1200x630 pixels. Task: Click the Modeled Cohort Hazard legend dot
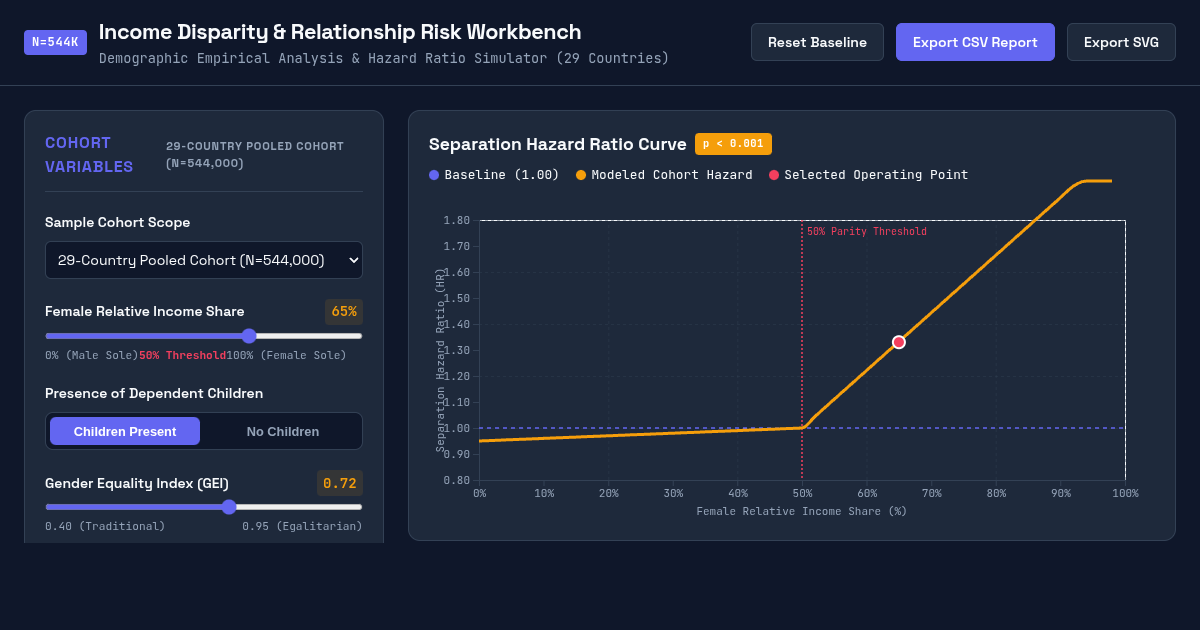click(x=581, y=175)
